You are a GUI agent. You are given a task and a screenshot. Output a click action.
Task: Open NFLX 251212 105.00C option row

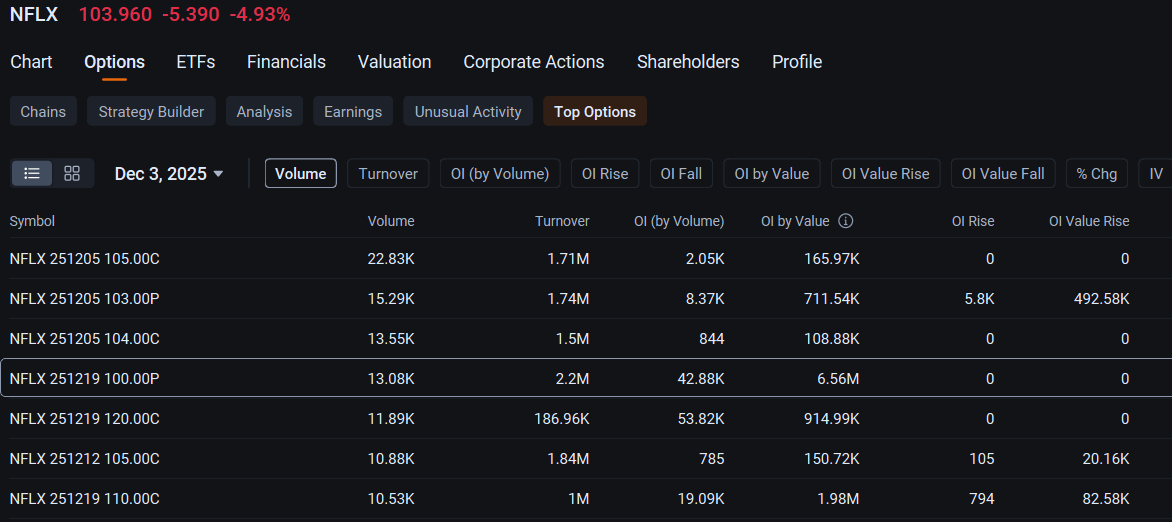pos(586,458)
